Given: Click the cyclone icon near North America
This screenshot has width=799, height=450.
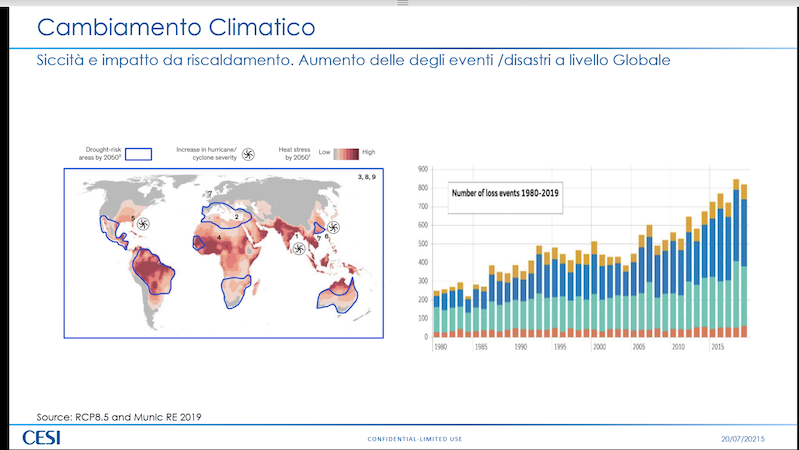Looking at the screenshot, I should tap(143, 224).
